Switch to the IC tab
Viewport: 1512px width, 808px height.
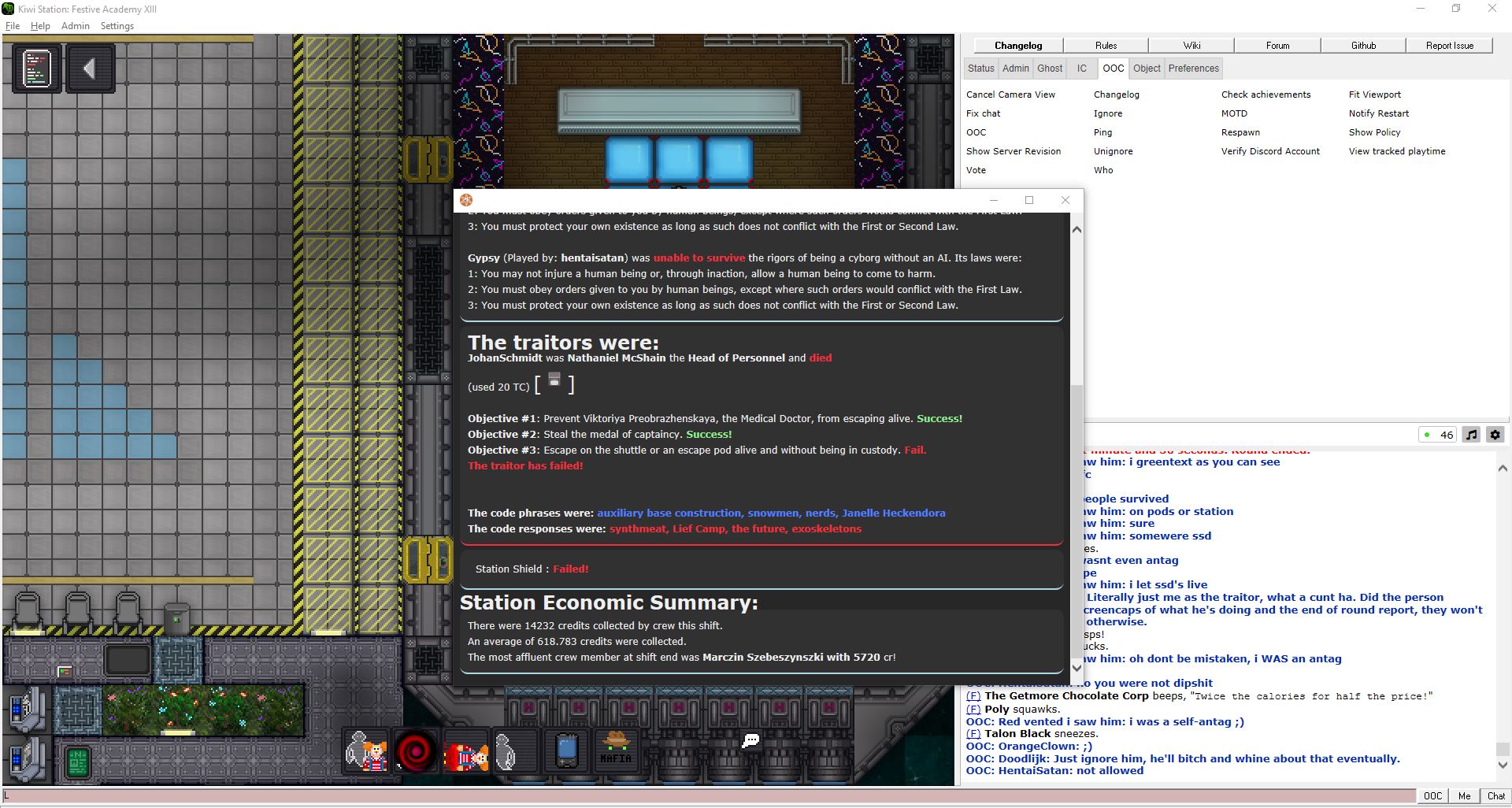[1082, 69]
